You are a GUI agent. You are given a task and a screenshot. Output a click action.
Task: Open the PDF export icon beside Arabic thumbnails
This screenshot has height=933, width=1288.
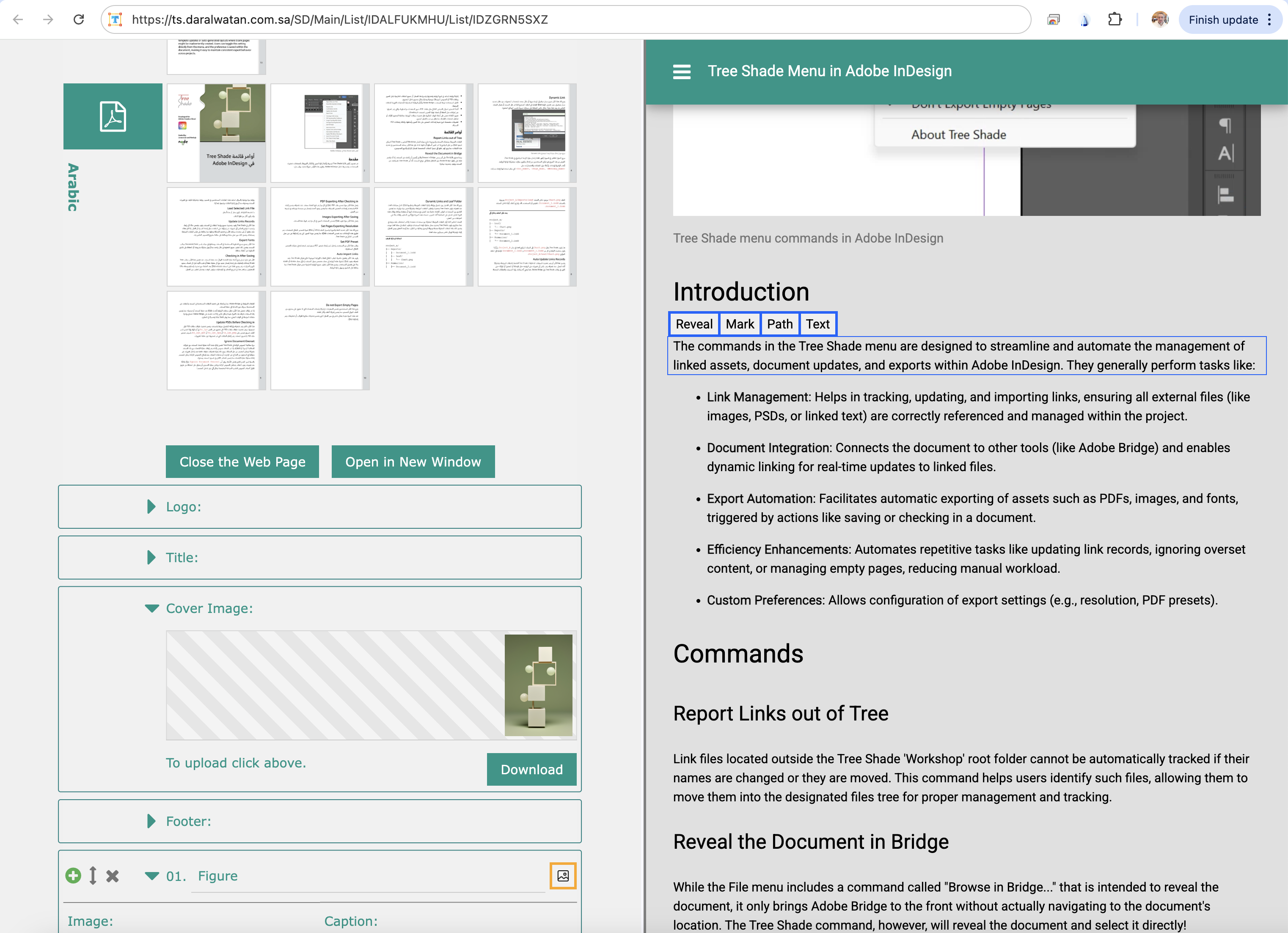click(x=113, y=116)
